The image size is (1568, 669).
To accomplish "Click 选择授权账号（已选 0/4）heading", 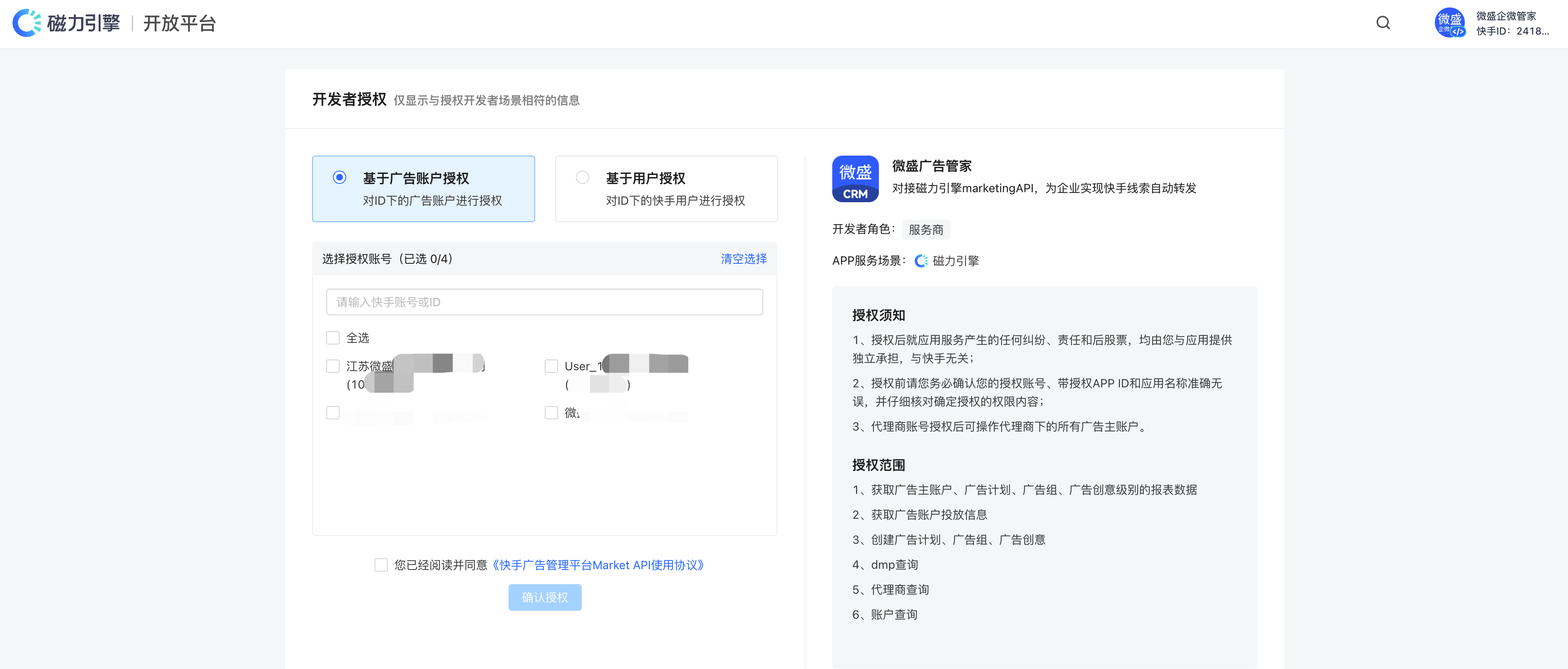I will pyautogui.click(x=388, y=259).
